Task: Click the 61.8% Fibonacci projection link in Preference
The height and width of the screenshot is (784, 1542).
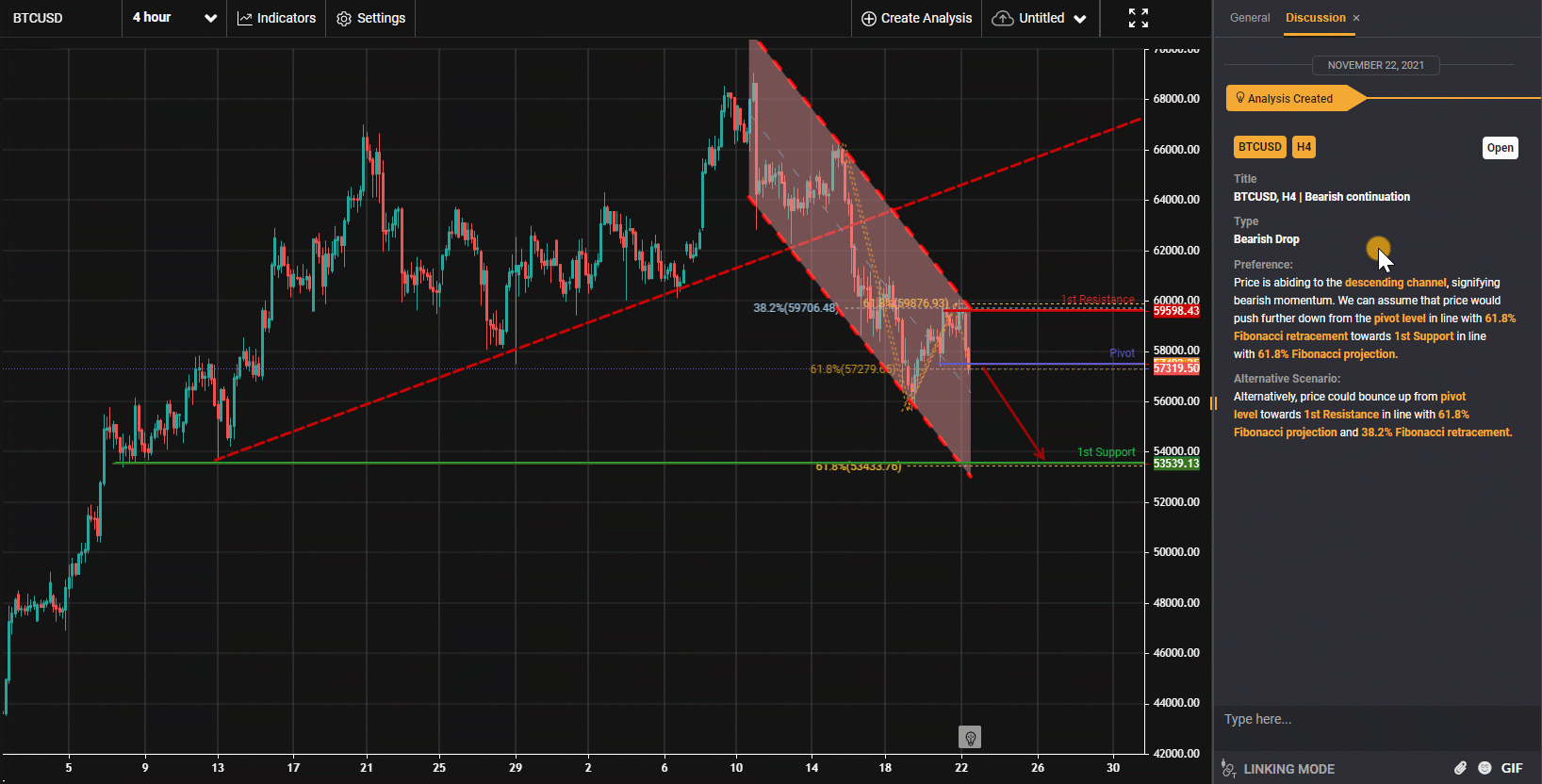Action: [1327, 354]
